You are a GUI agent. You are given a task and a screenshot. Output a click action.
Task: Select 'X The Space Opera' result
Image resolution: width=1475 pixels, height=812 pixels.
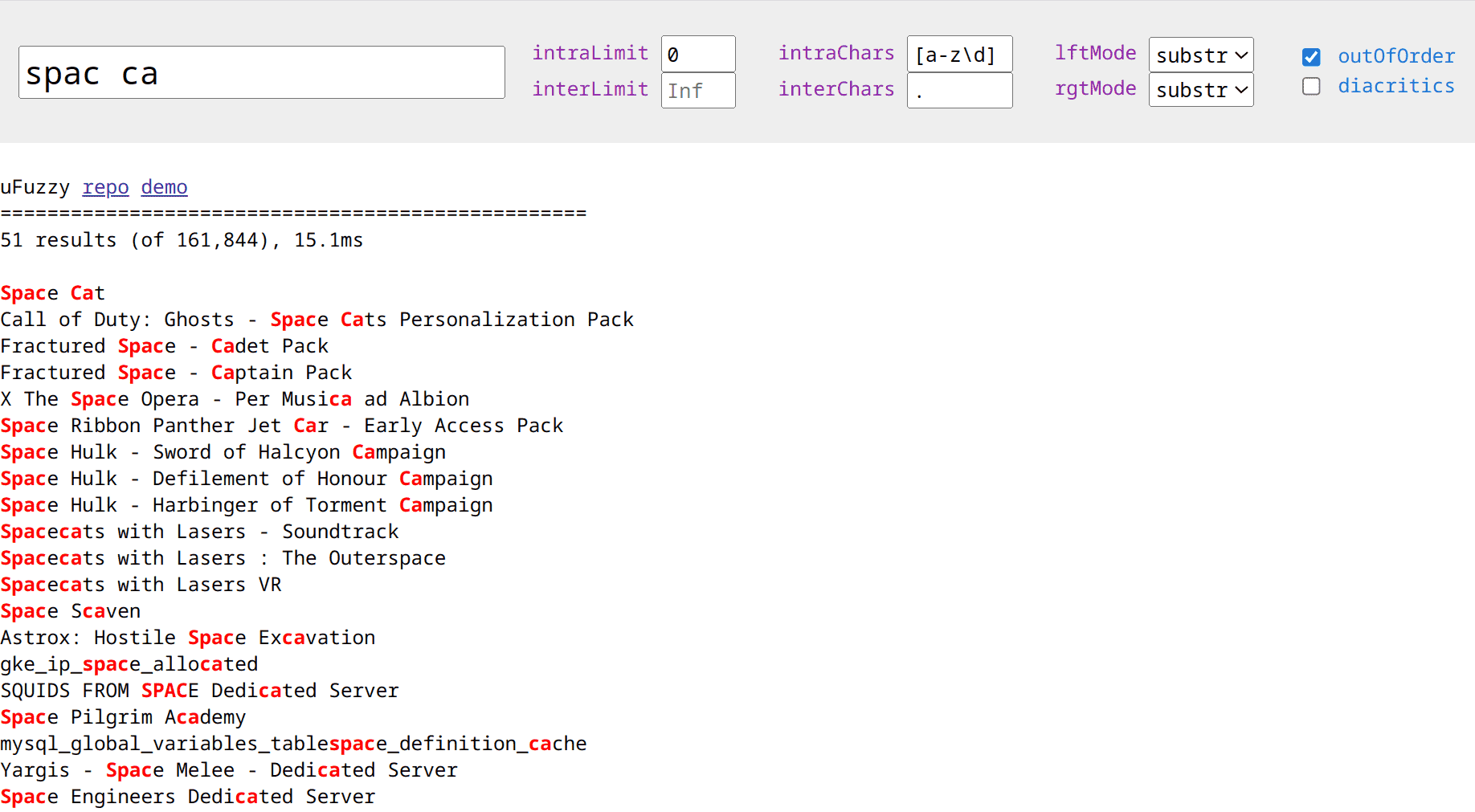click(235, 399)
